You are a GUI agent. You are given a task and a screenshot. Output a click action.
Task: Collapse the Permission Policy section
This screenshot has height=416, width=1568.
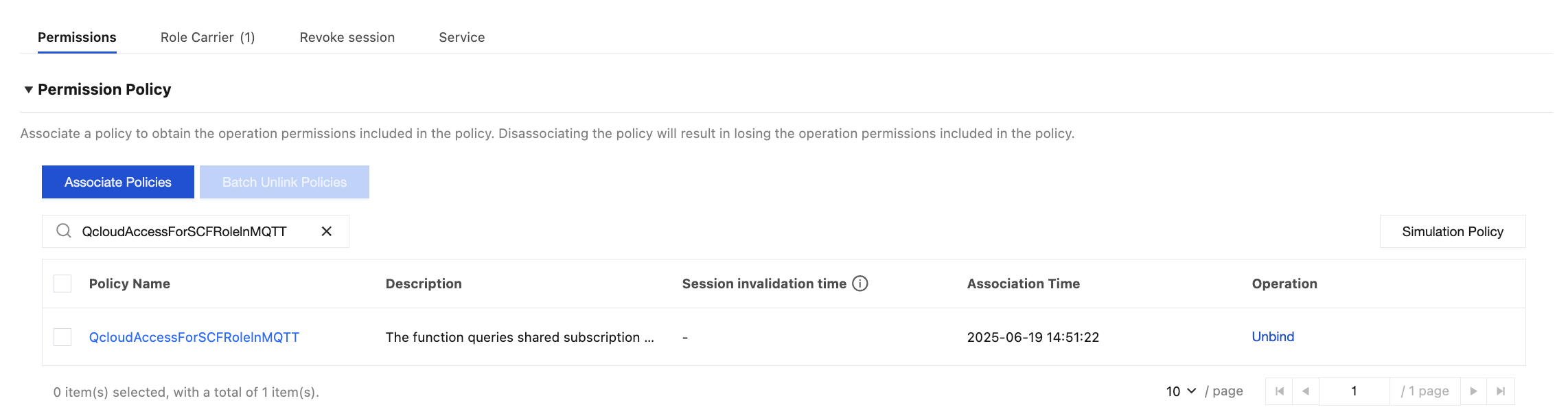(x=29, y=89)
